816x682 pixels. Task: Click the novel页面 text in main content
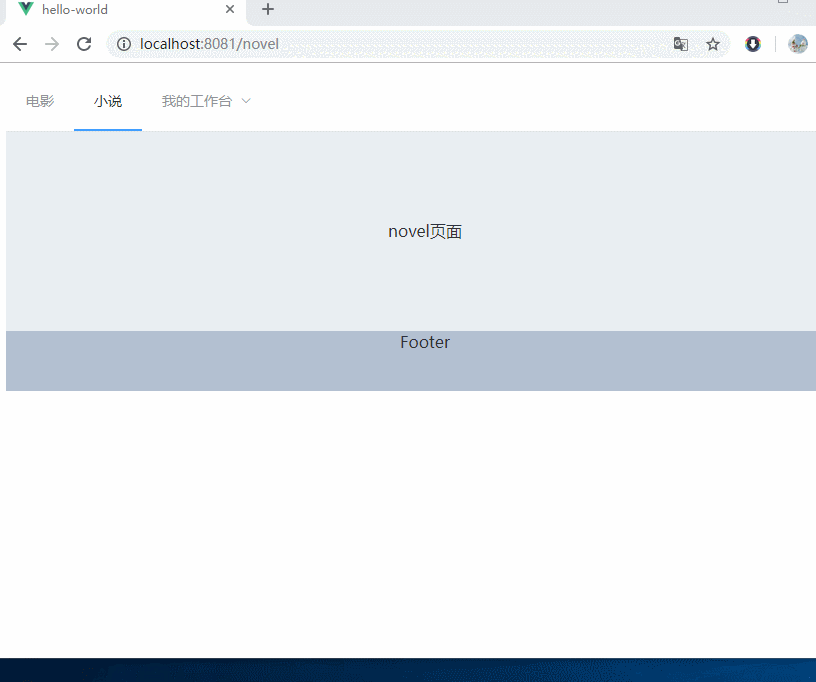(x=425, y=231)
